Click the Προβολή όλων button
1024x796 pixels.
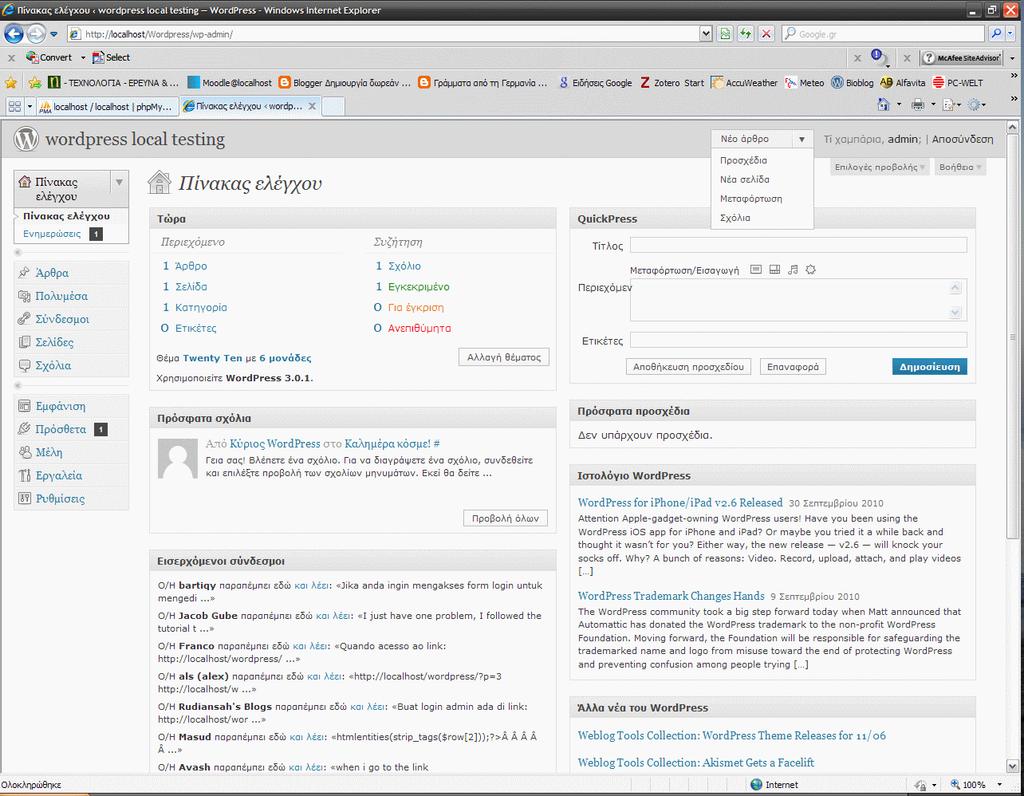[505, 518]
